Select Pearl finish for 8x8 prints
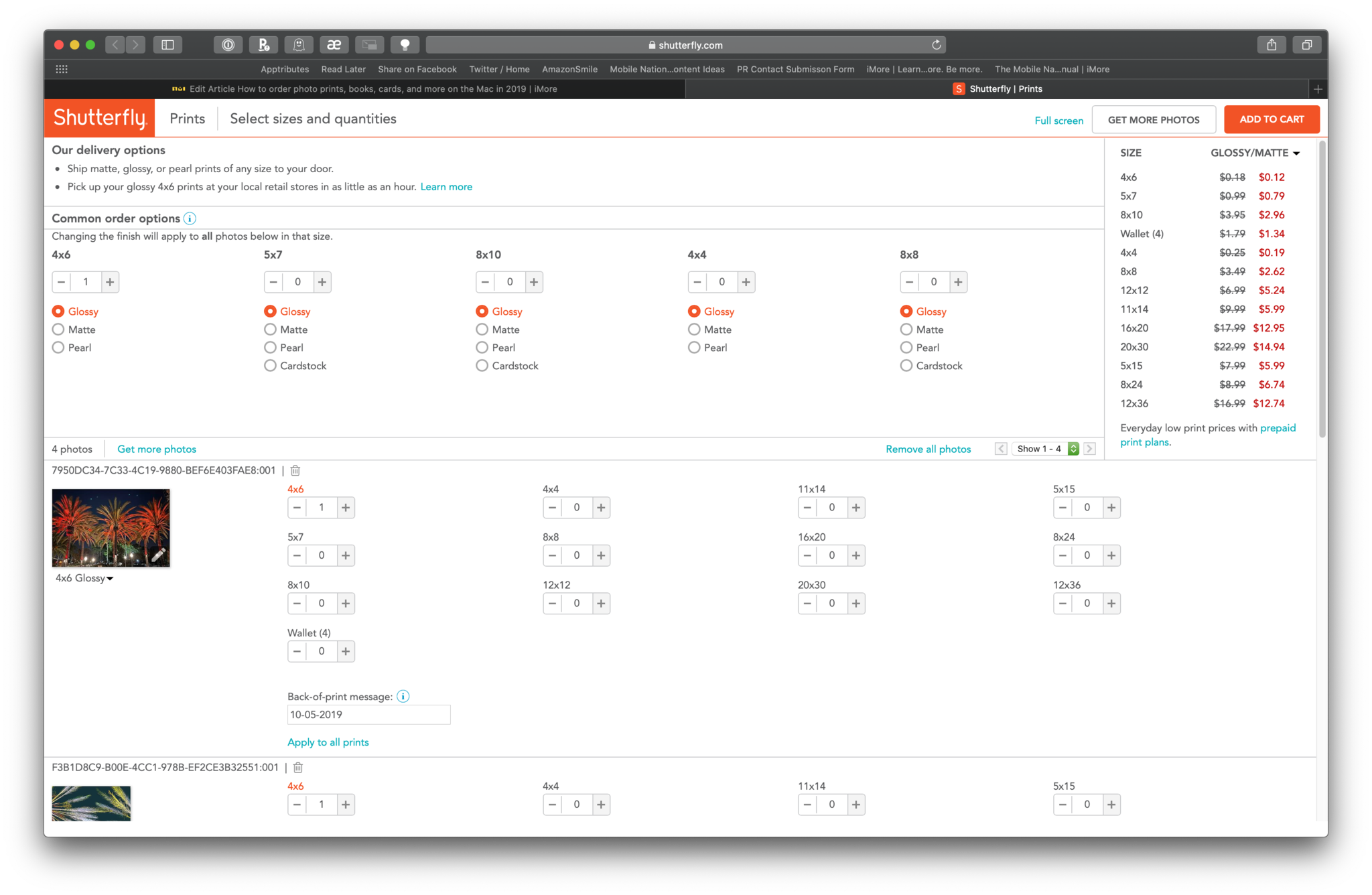The height and width of the screenshot is (895, 1372). click(x=906, y=348)
